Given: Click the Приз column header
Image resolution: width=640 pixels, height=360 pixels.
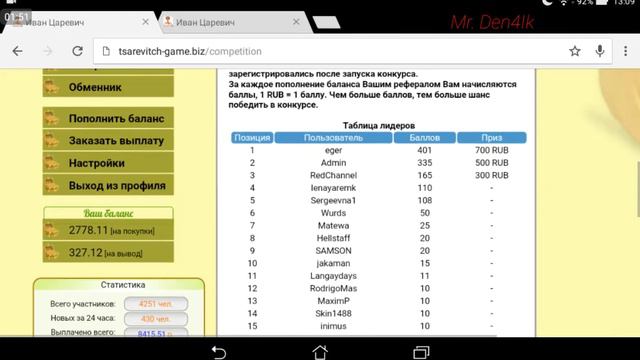Looking at the screenshot, I should 491,138.
